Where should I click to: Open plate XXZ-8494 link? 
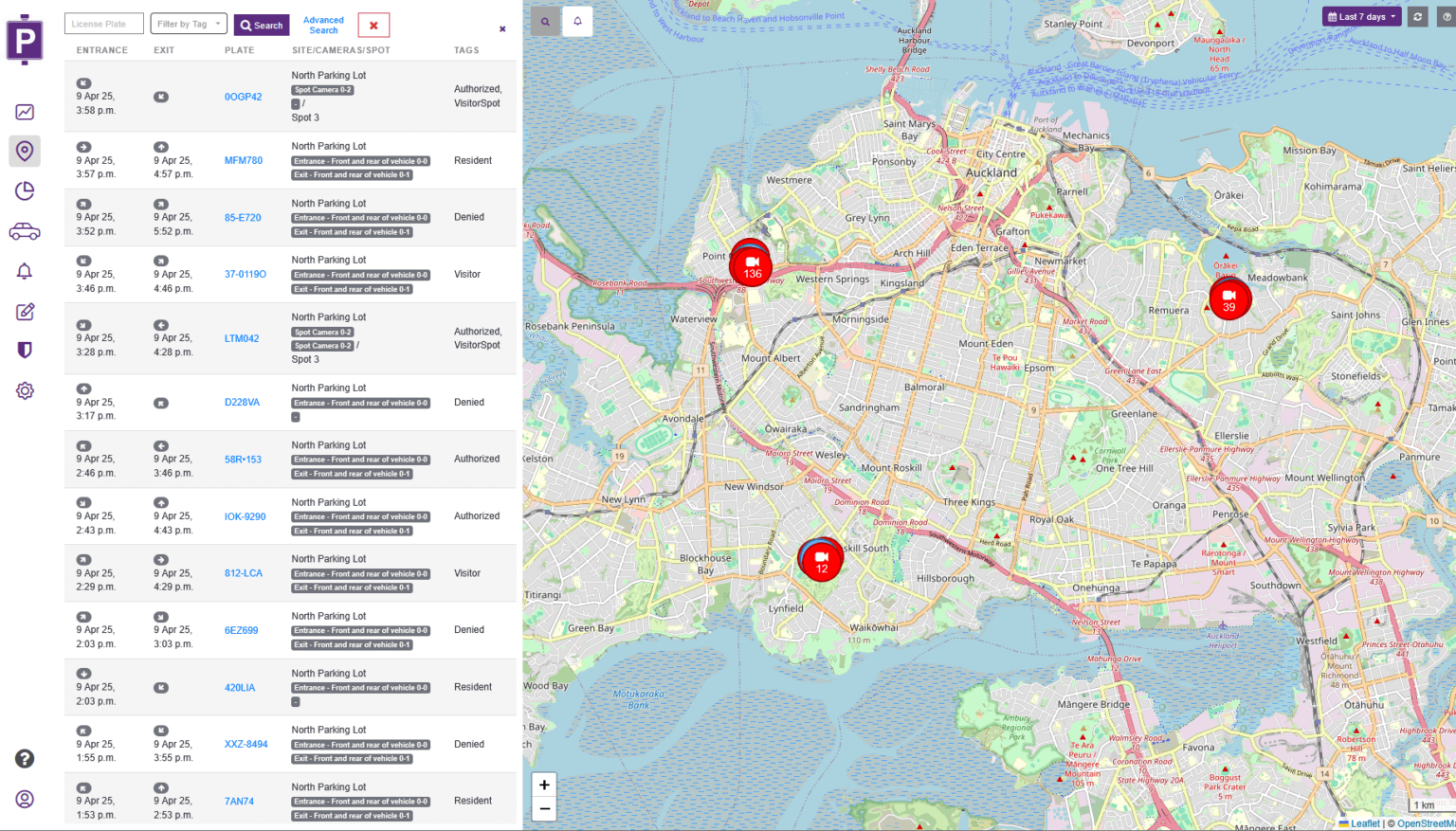point(246,744)
